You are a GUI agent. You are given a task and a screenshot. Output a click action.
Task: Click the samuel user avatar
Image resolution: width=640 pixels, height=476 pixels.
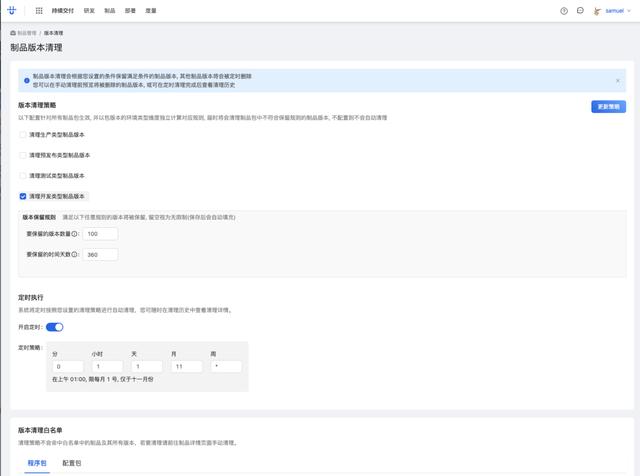(x=597, y=11)
